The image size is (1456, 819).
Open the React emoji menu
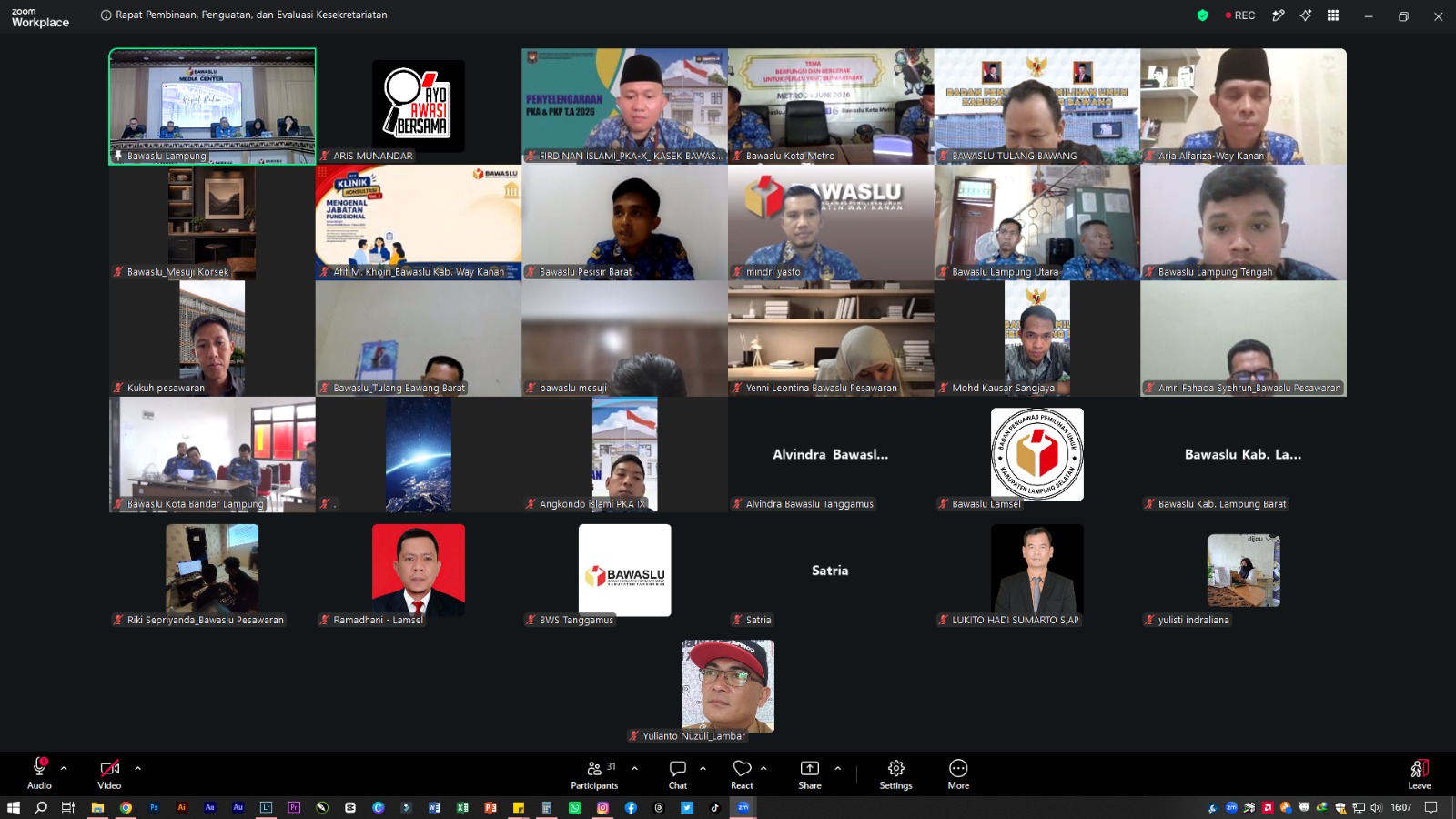pyautogui.click(x=742, y=773)
